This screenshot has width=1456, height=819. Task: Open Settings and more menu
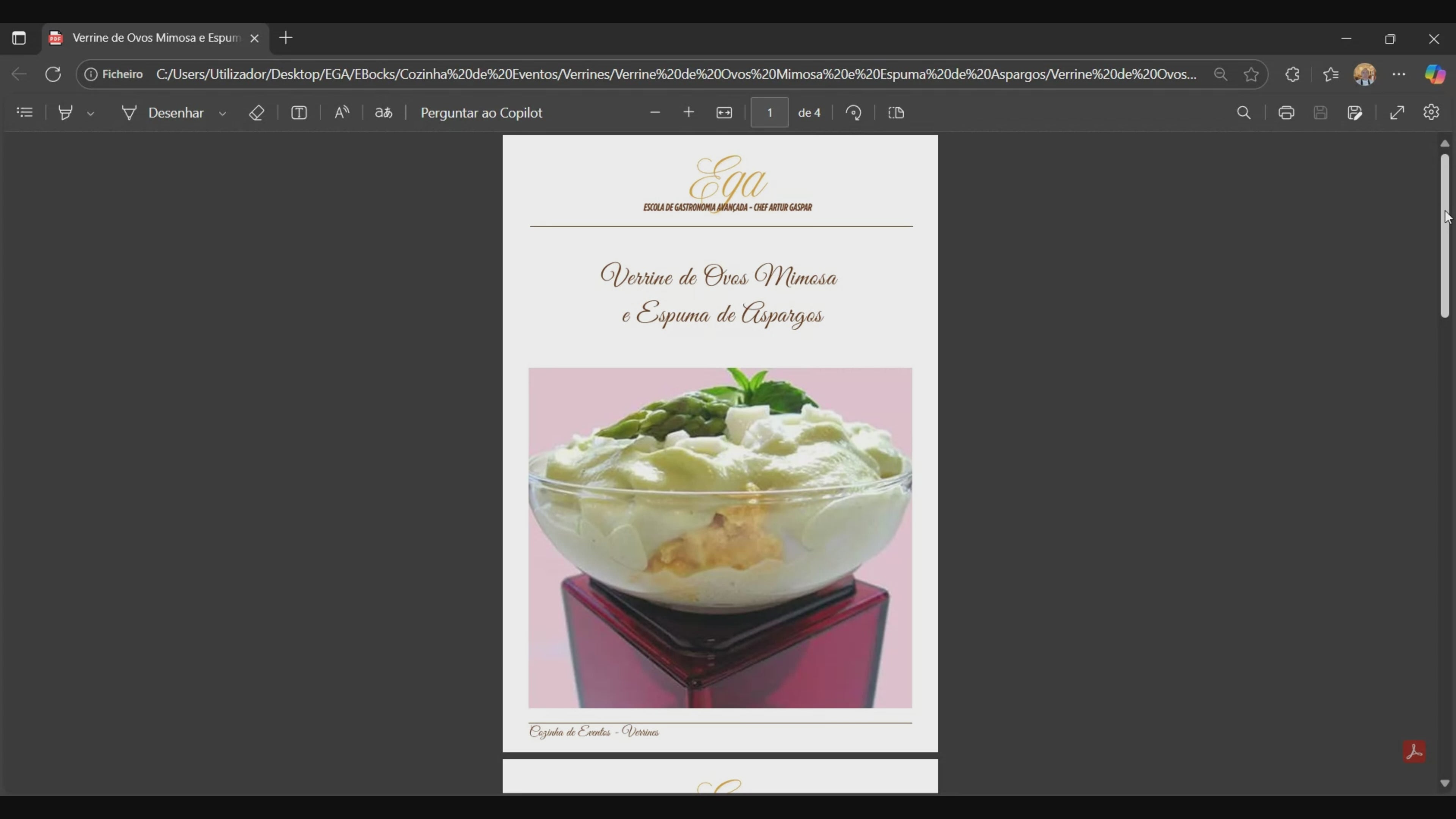click(1399, 74)
